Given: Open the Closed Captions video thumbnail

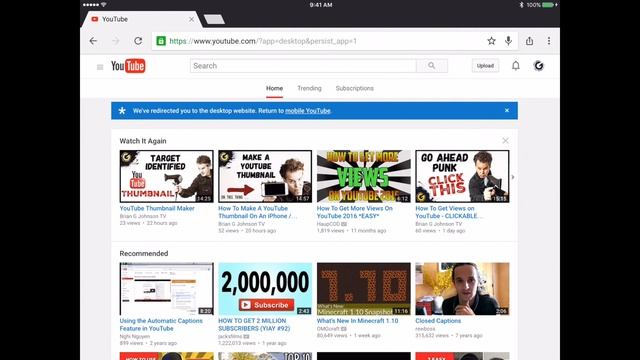Looking at the screenshot, I should [x=462, y=289].
